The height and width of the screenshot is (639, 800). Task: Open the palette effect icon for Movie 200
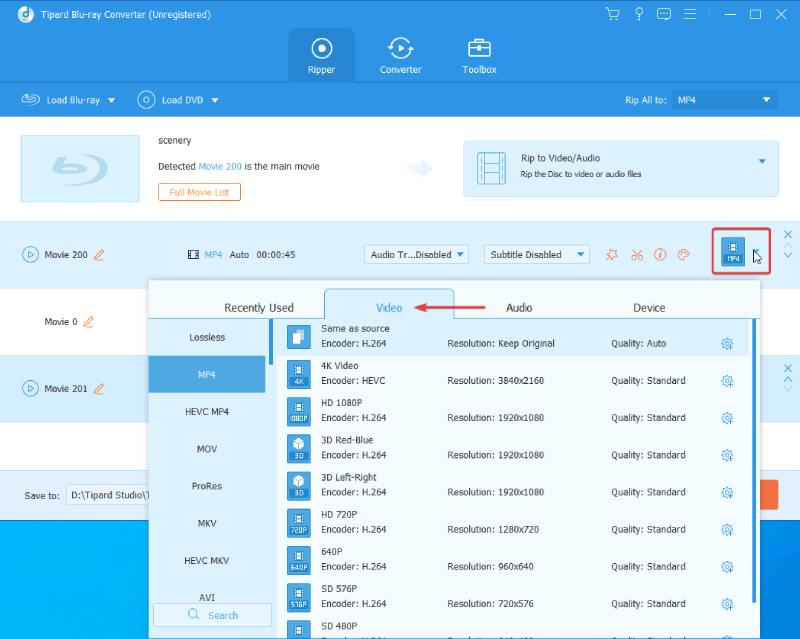(x=684, y=254)
